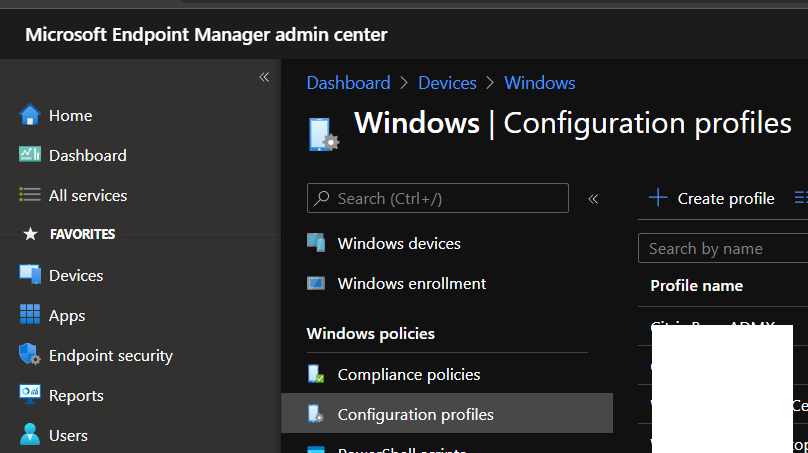808x453 pixels.
Task: Click the All services list icon
Action: click(30, 195)
